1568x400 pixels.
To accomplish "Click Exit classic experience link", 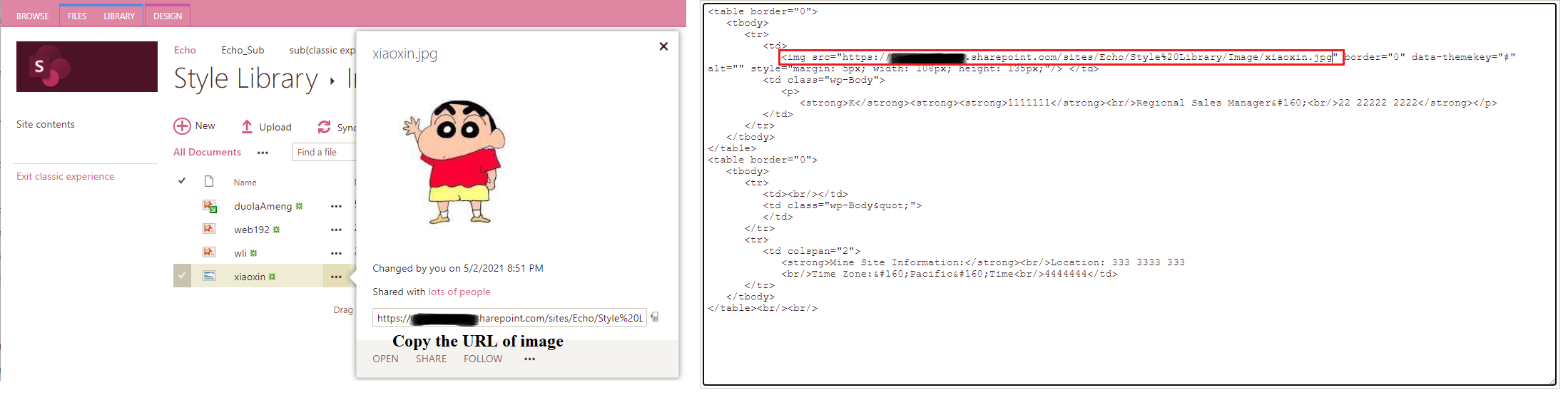I will click(x=65, y=176).
